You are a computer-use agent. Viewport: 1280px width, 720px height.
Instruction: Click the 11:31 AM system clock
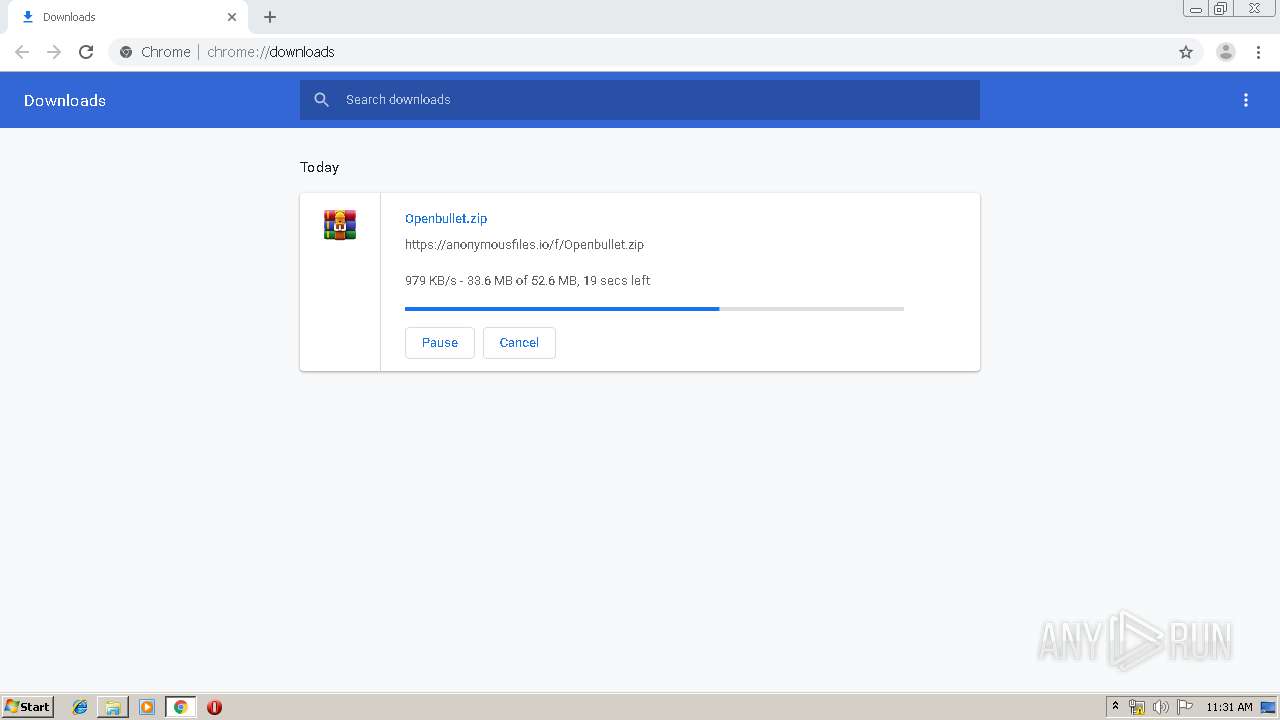(x=1229, y=707)
